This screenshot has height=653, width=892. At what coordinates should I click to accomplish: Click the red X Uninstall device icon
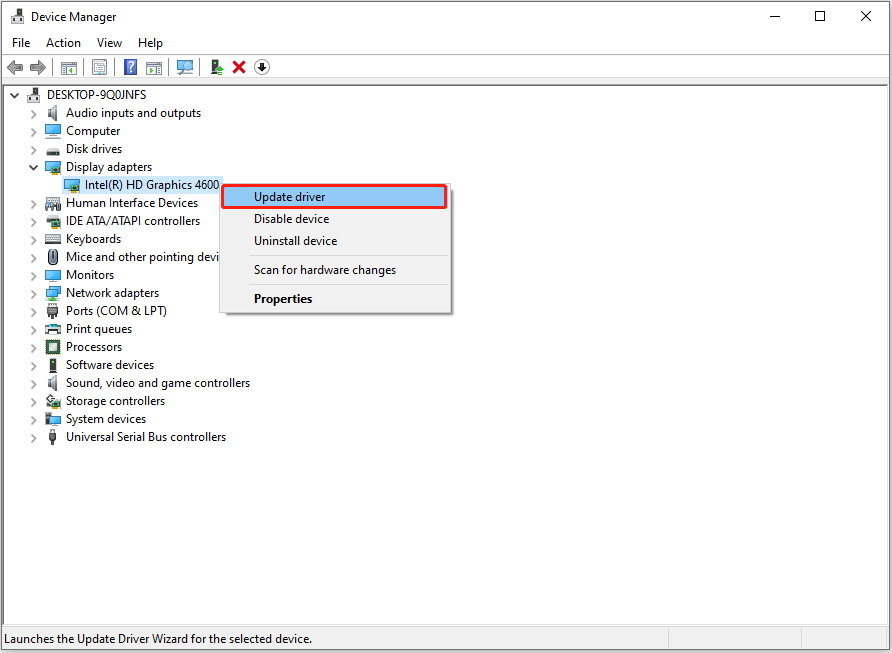tap(239, 68)
